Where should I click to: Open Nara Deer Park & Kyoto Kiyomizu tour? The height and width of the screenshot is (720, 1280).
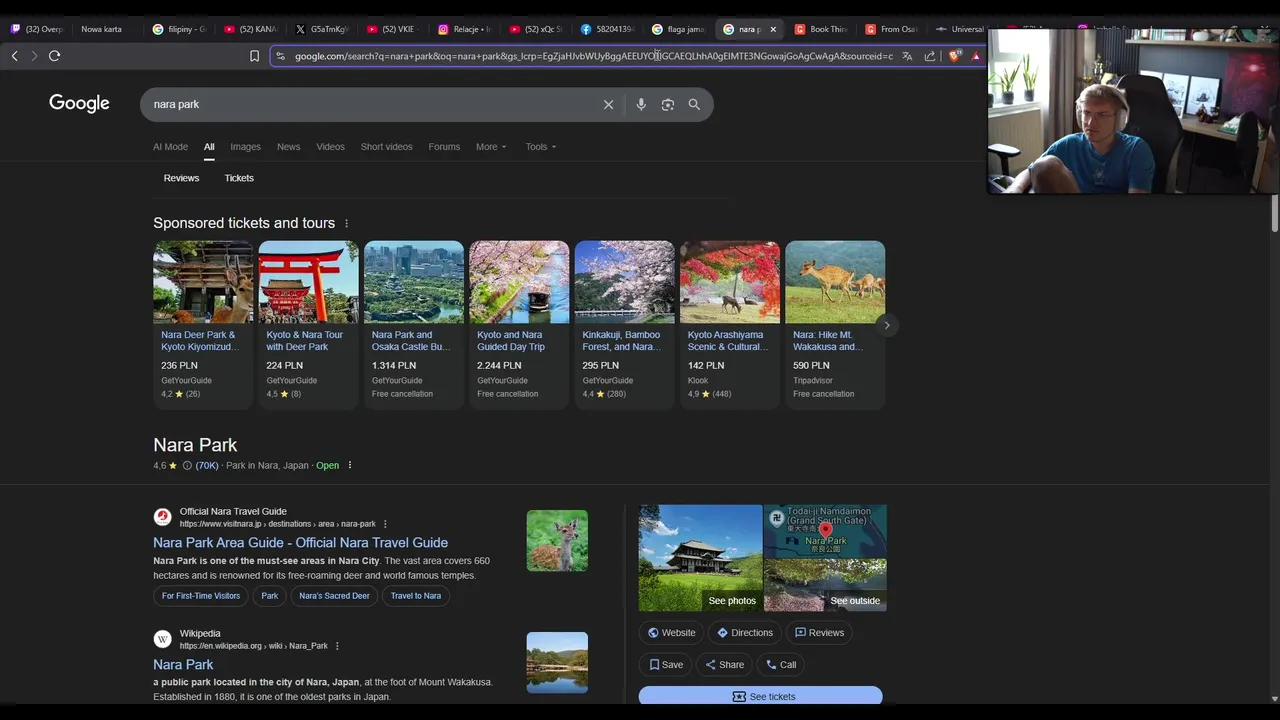(x=203, y=324)
